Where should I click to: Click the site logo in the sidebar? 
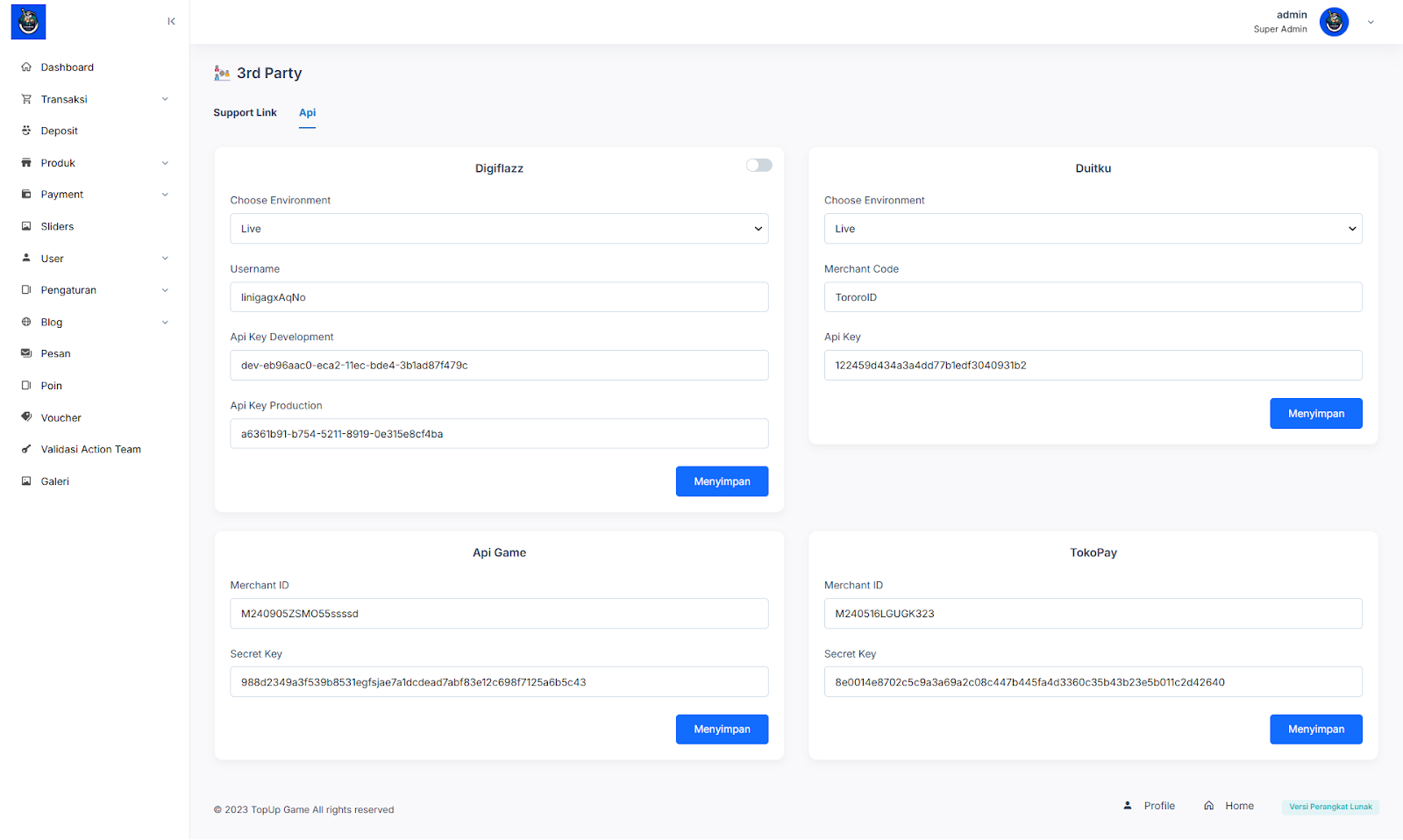click(x=28, y=22)
